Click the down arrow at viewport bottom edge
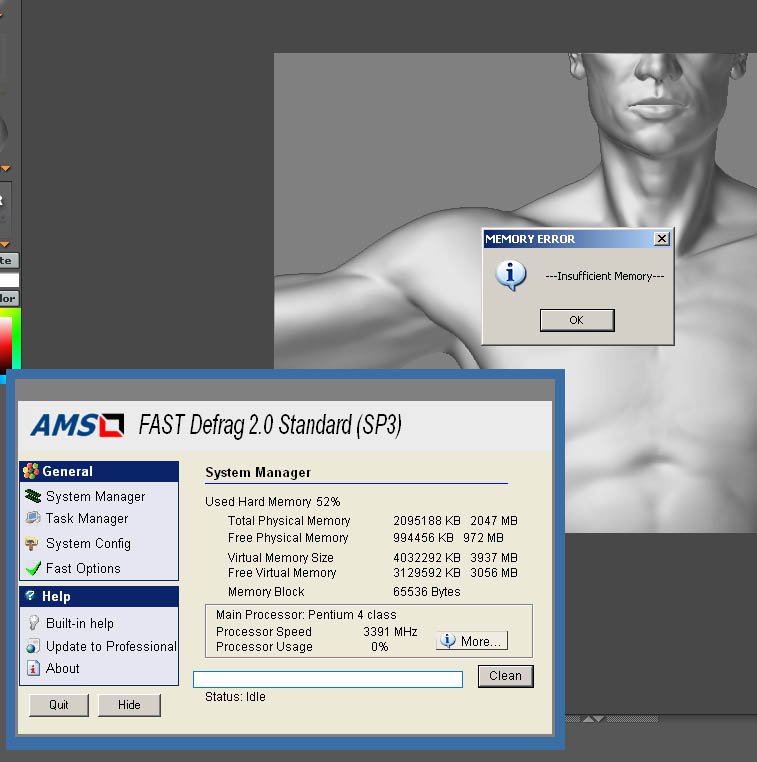The height and width of the screenshot is (762, 757). pyautogui.click(x=599, y=719)
